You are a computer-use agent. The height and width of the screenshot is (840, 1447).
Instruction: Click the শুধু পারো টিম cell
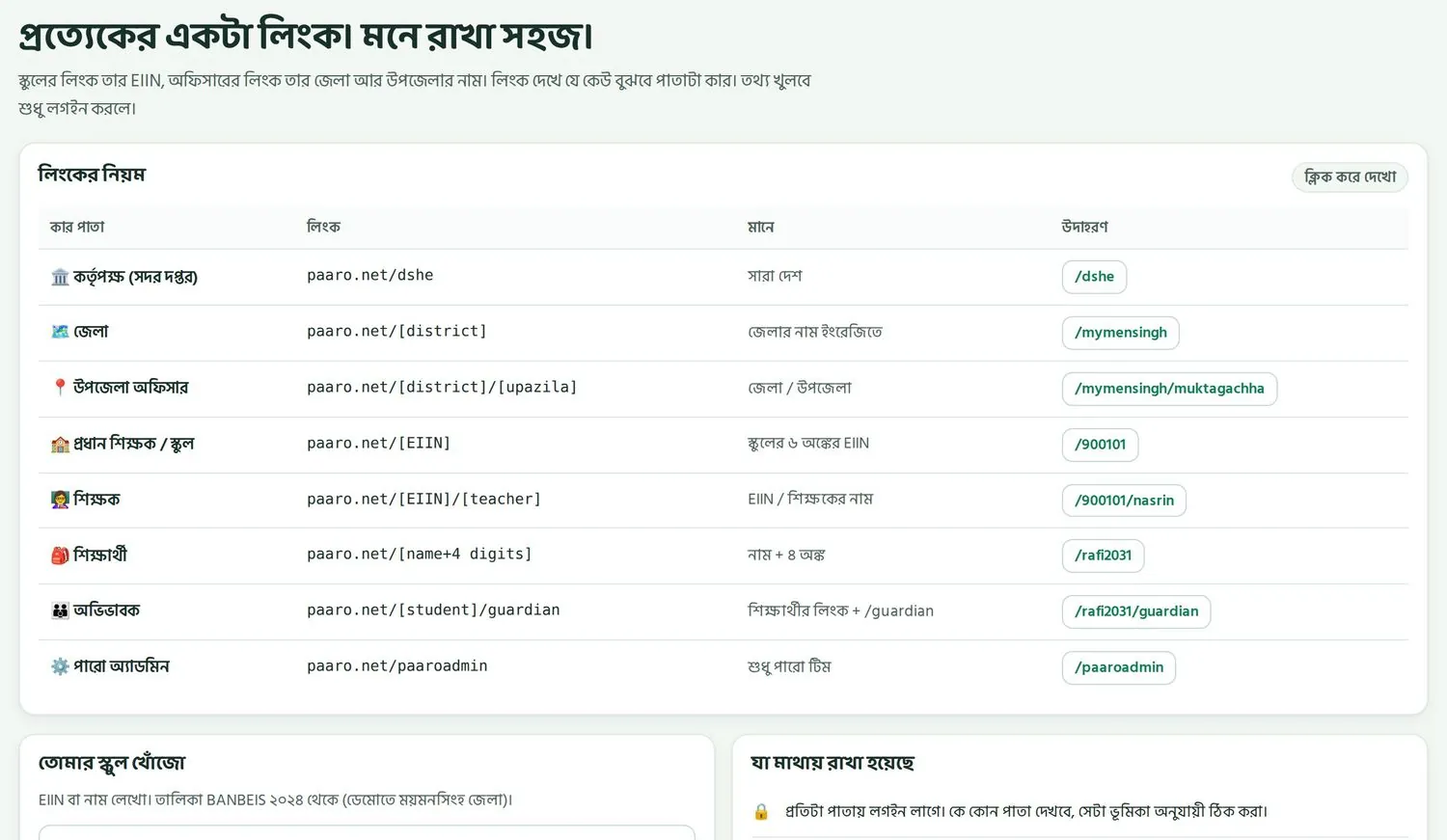789,666
